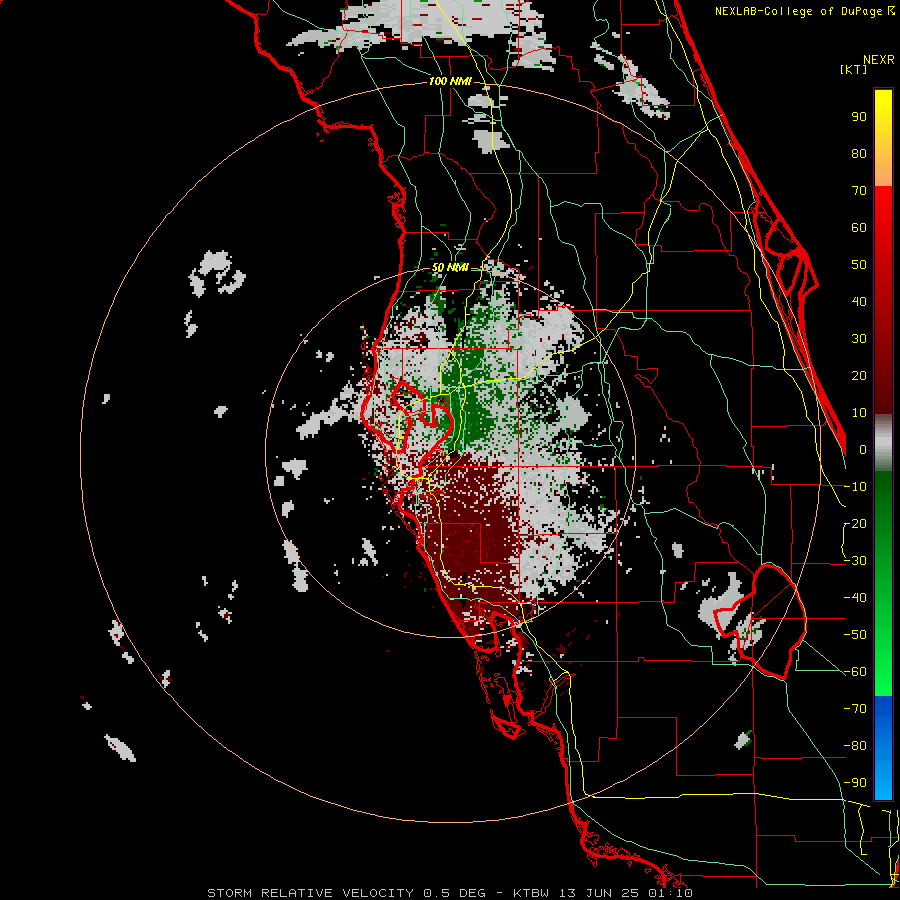Click the 100 NMI range ring label
The image size is (900, 900).
(x=450, y=81)
